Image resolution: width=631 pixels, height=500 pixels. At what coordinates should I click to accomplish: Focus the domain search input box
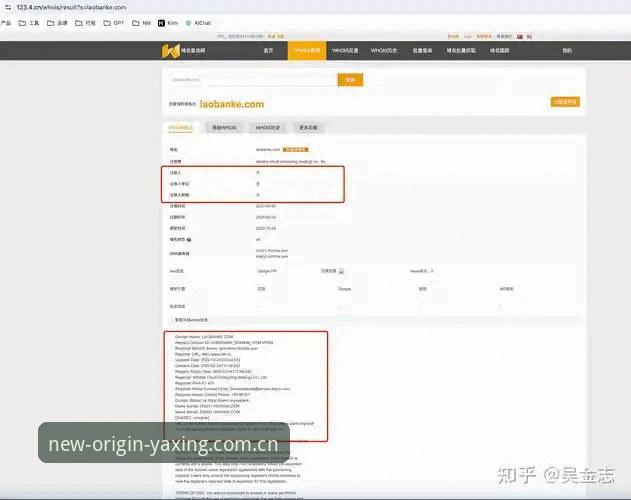click(253, 80)
